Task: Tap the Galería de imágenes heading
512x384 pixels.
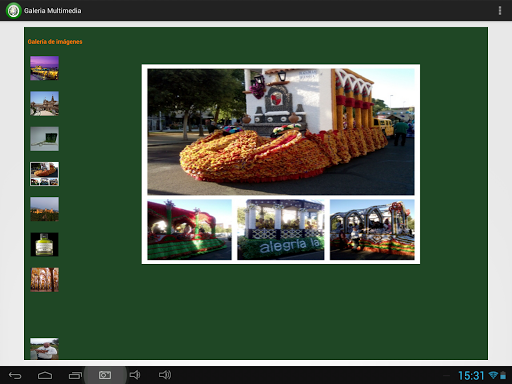Action: tap(55, 42)
